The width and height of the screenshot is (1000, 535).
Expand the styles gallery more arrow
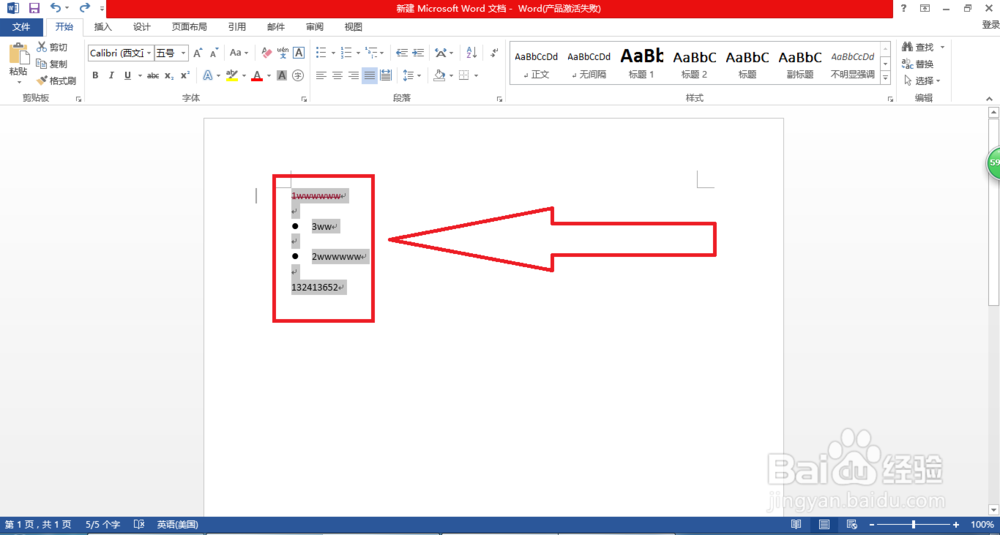click(x=885, y=78)
